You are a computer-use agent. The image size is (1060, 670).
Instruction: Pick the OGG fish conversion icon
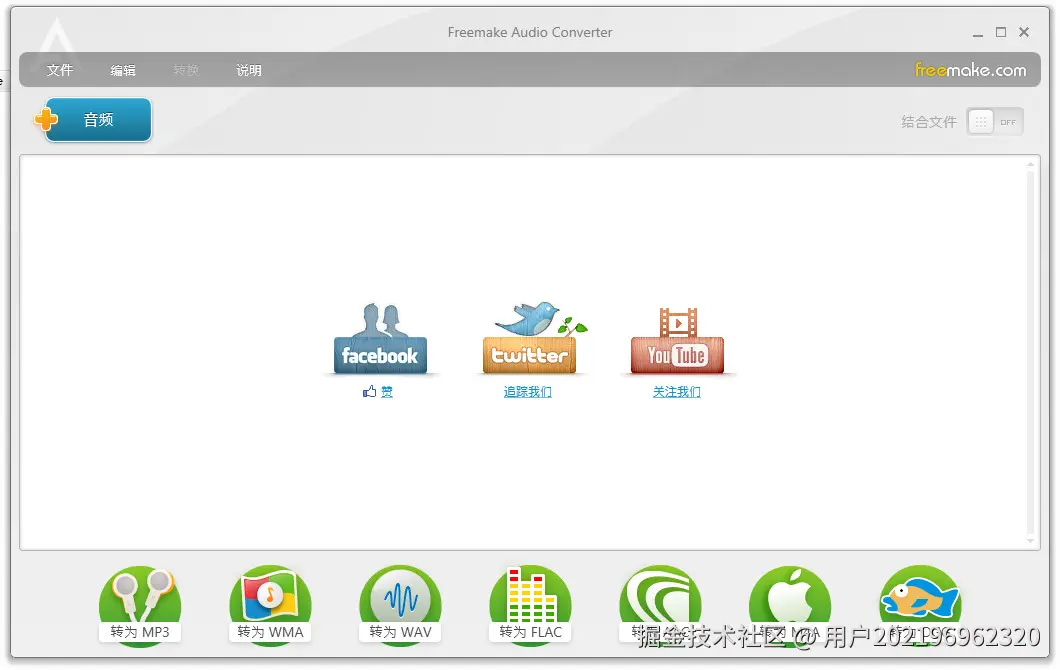click(x=920, y=605)
